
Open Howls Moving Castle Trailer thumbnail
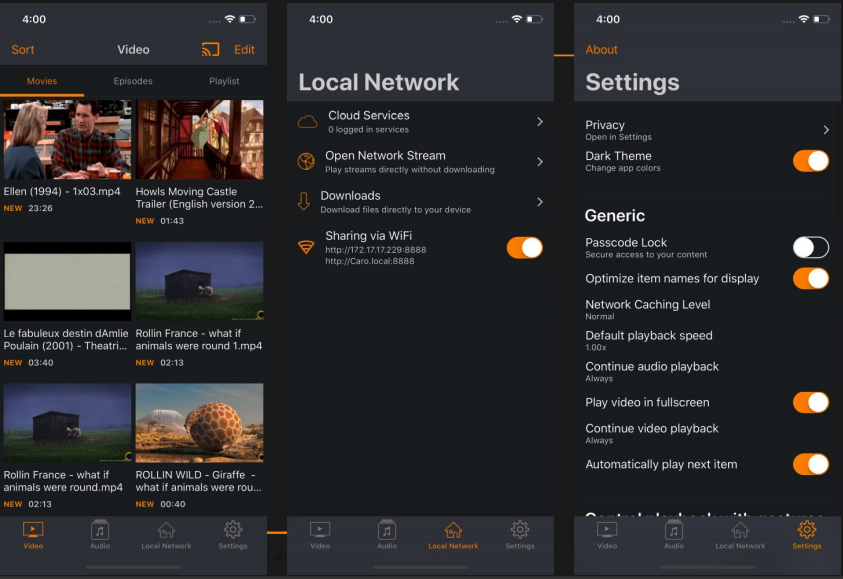[199, 139]
